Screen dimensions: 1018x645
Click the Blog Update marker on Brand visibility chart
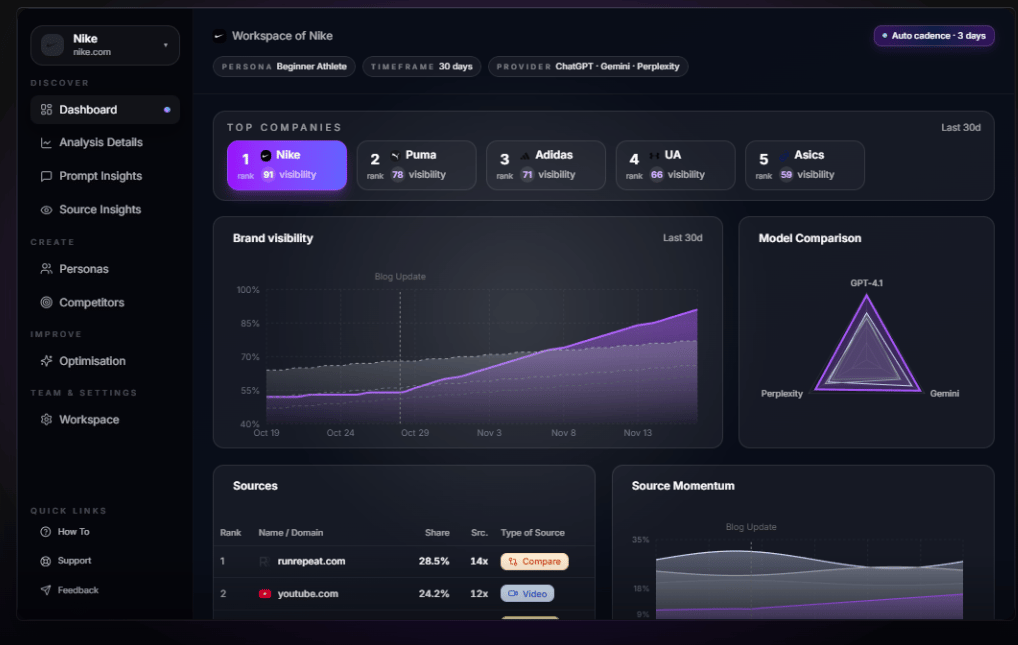400,277
